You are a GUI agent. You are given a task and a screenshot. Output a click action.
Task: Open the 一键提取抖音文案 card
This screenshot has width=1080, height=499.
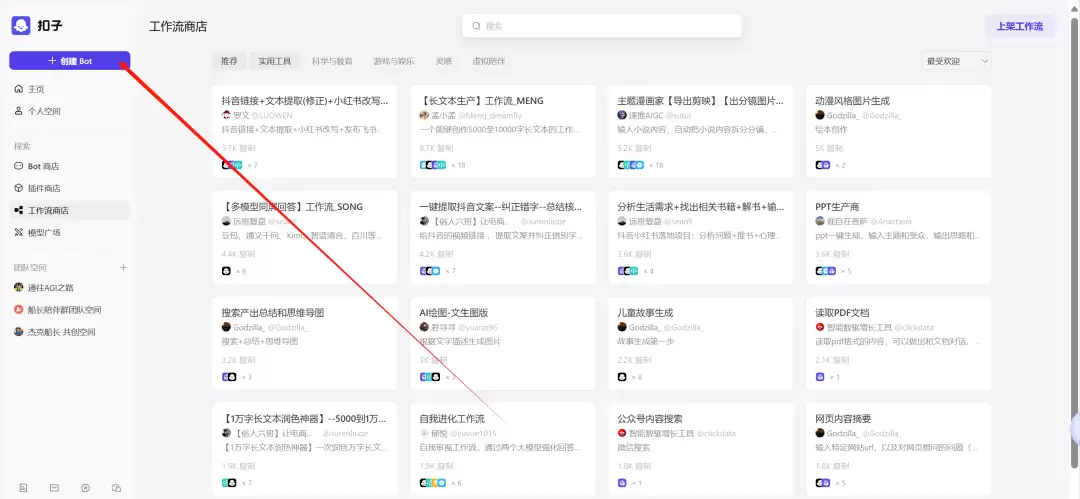tap(503, 238)
